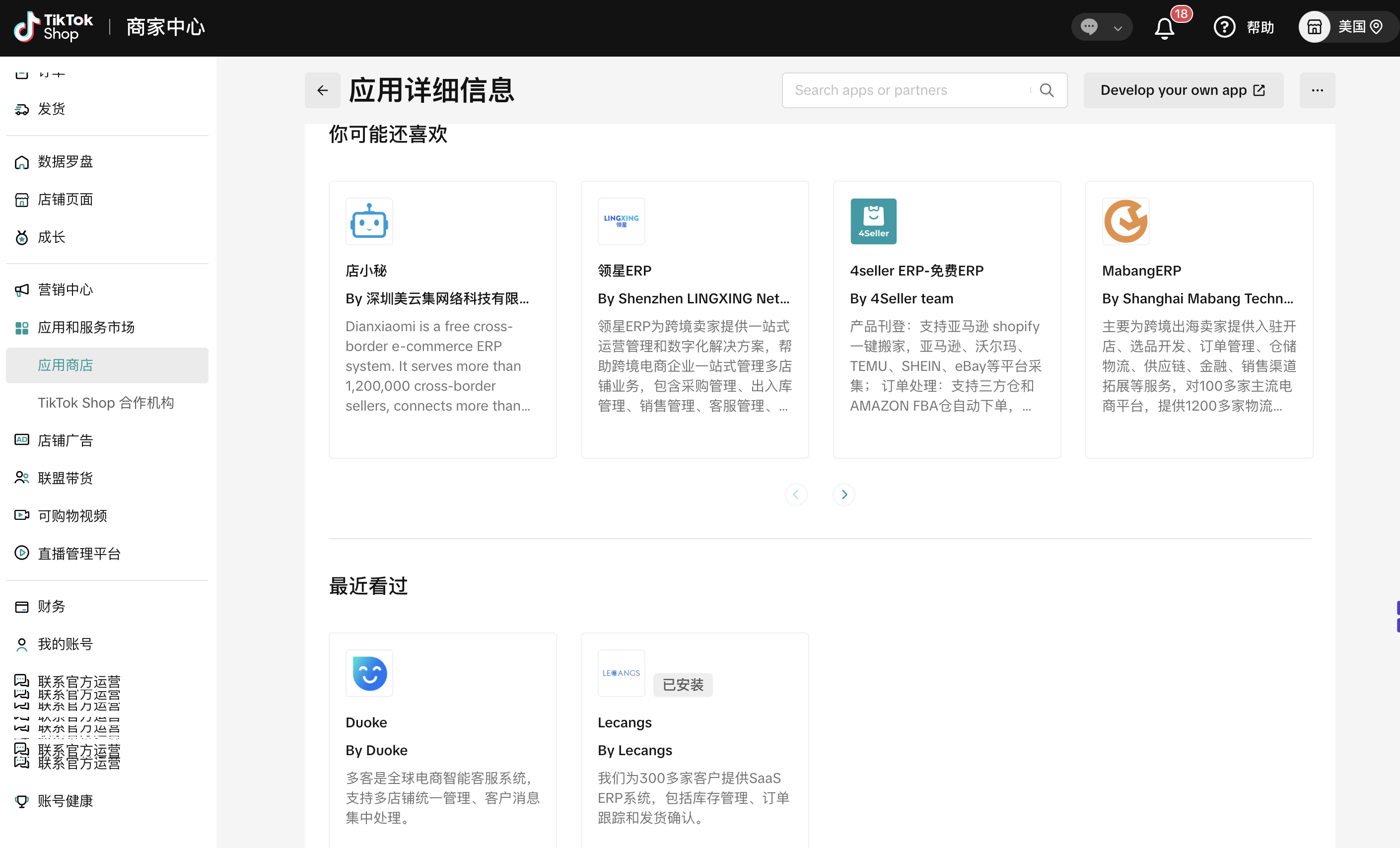
Task: Go to next recommended apps page
Action: tap(844, 494)
